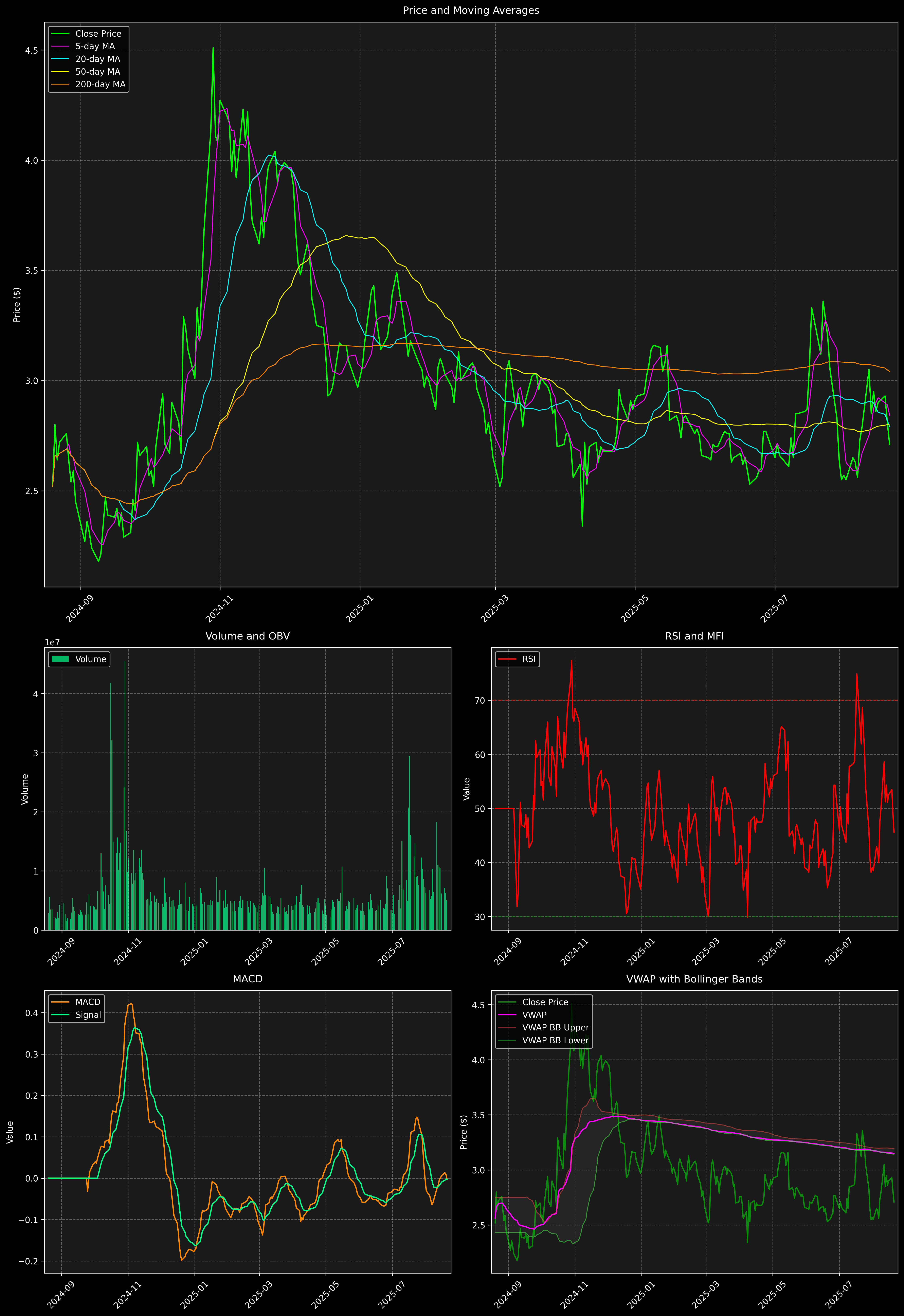Click the Volume and OBV chart title

coord(248,636)
